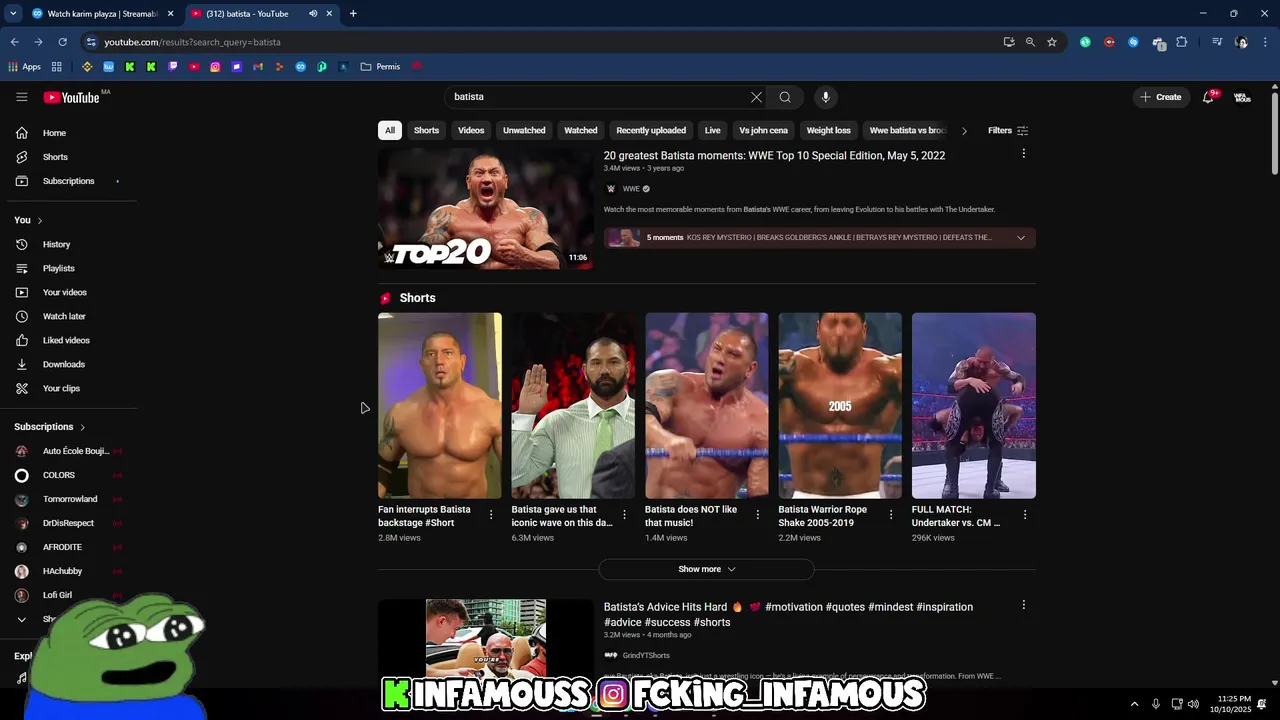Open the browser Extensions puzzle icon
The width and height of the screenshot is (1280, 720).
click(x=1181, y=42)
